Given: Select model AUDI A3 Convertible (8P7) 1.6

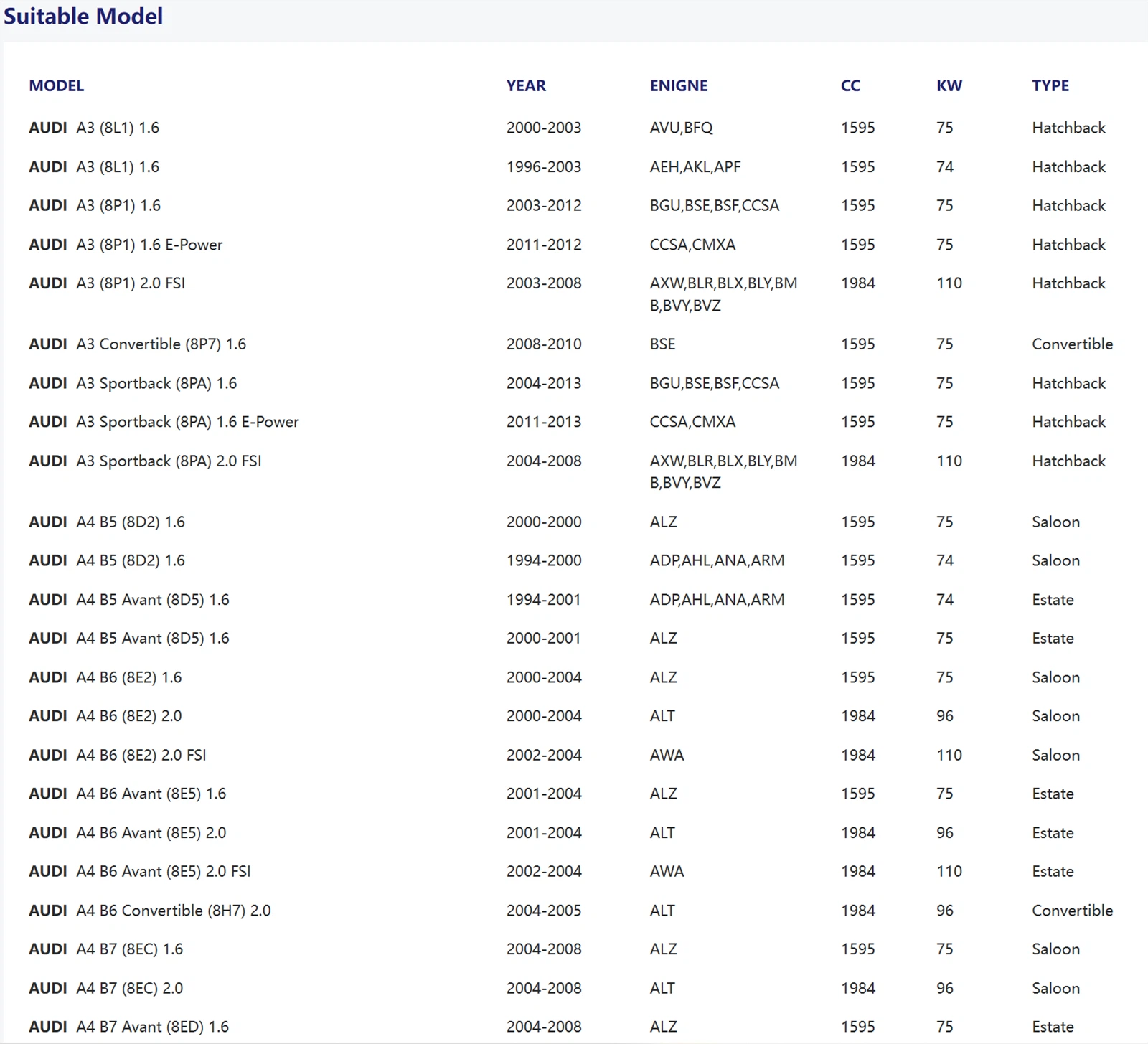Looking at the screenshot, I should click(x=137, y=344).
